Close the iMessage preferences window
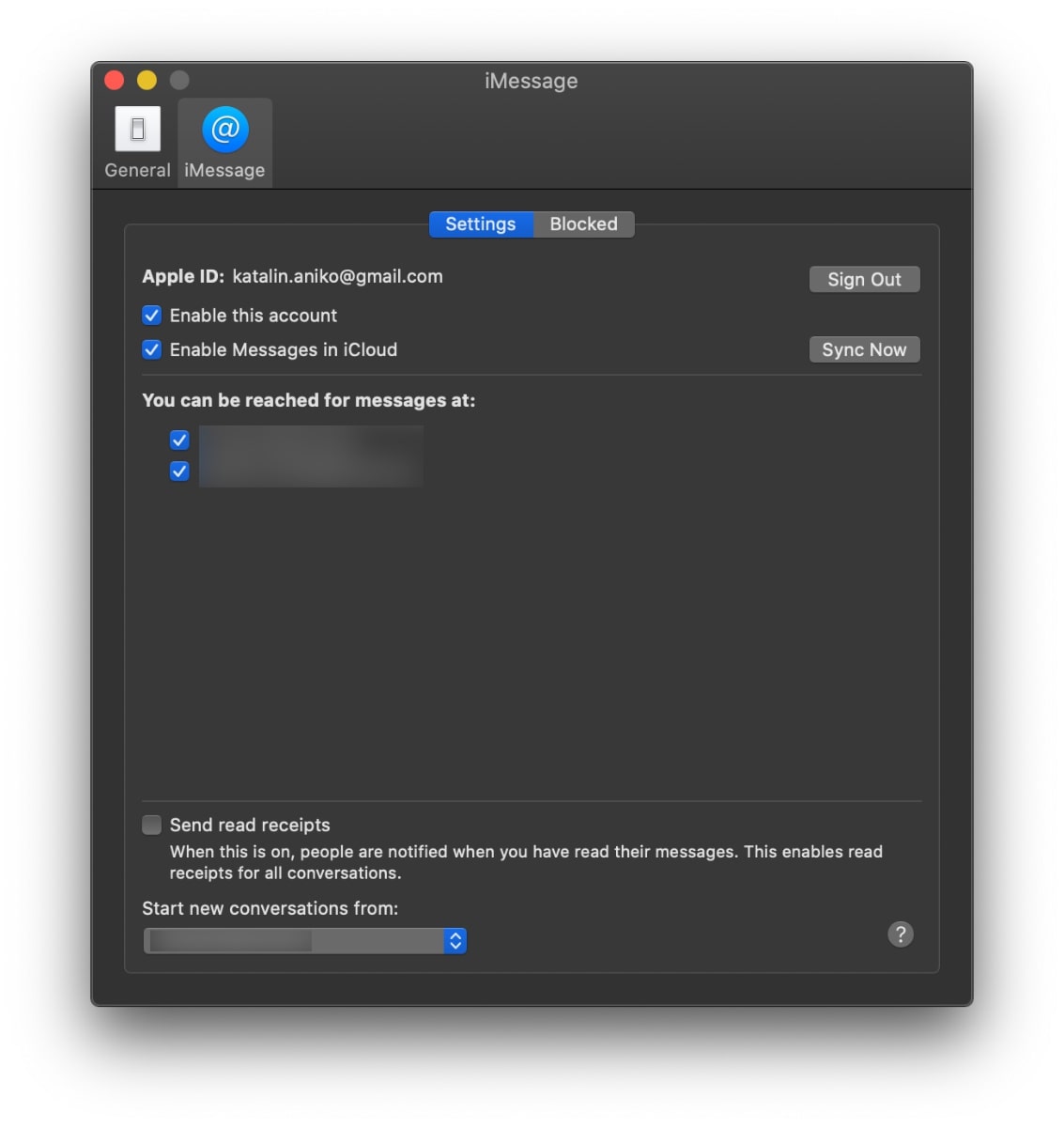 pyautogui.click(x=113, y=80)
